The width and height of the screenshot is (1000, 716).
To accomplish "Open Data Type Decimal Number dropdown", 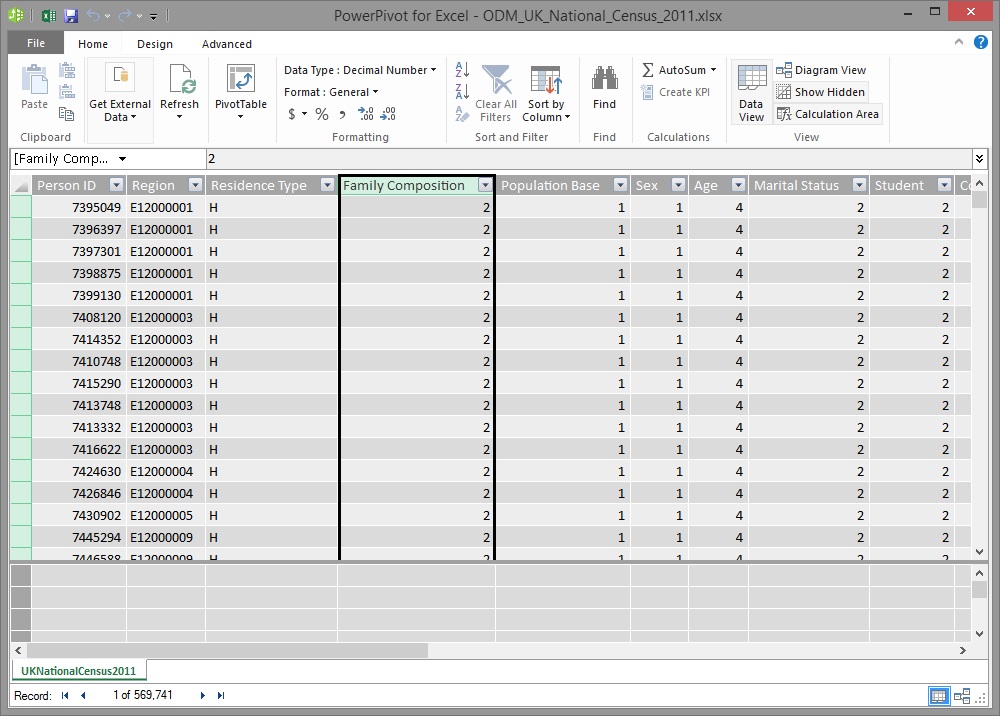I will point(360,70).
